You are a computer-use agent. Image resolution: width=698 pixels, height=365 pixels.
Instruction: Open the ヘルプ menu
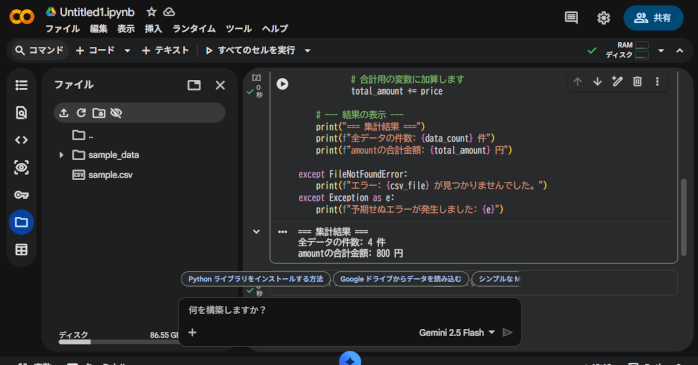(275, 29)
